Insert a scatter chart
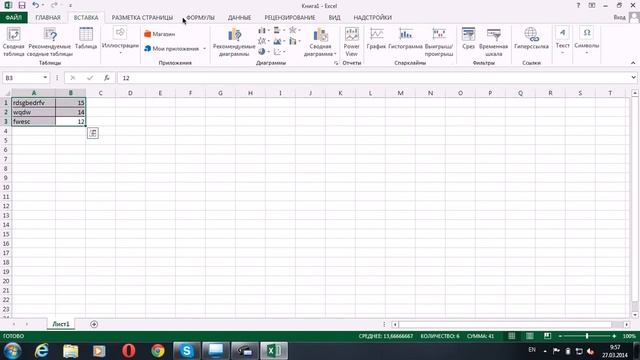 (x=279, y=52)
